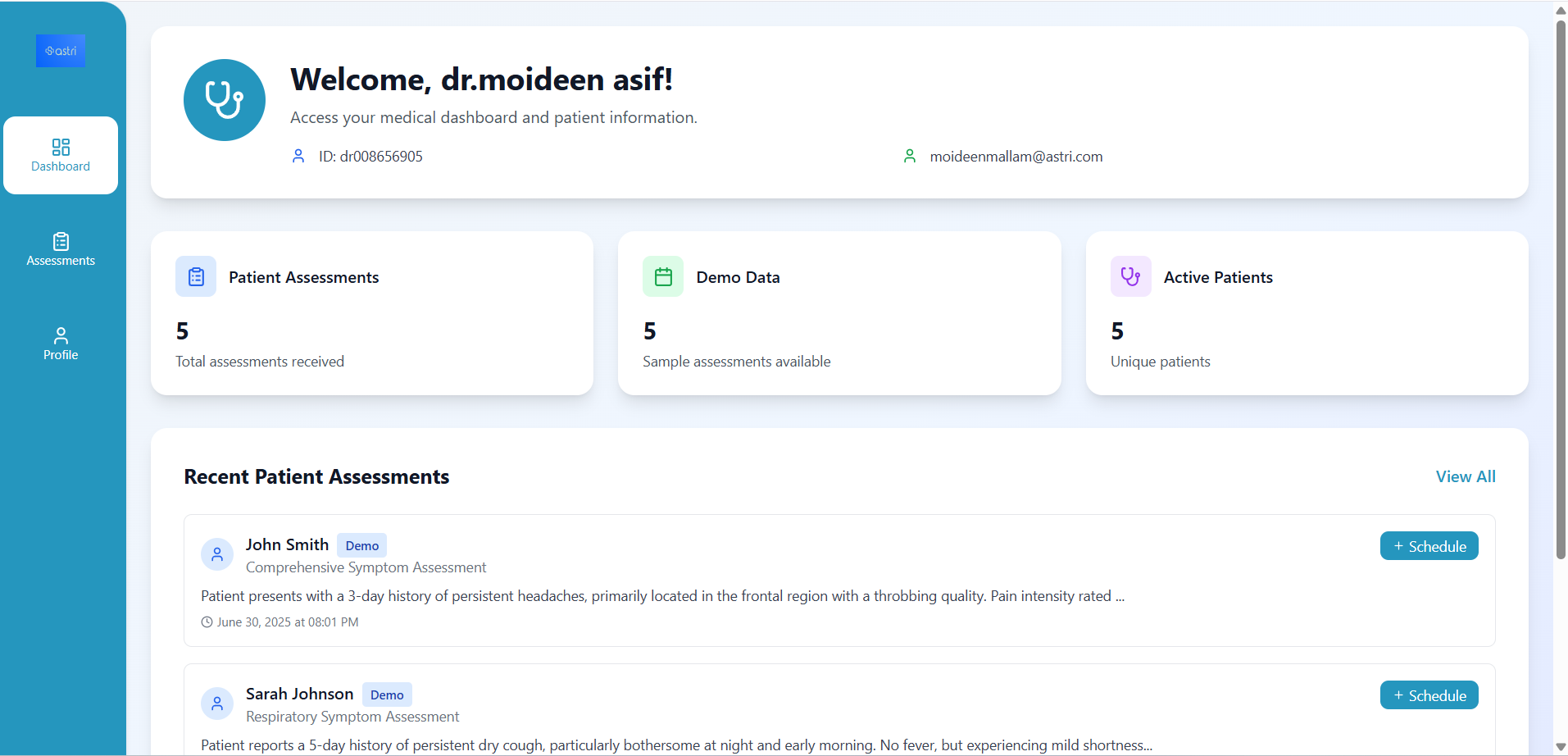Click the Demo badge next to John Smith

tap(362, 545)
